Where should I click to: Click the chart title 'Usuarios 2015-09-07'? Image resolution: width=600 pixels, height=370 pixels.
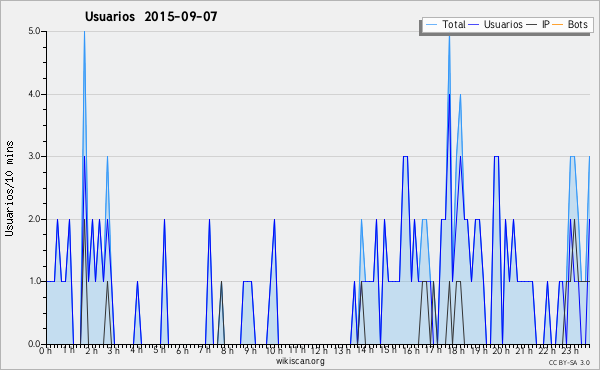click(151, 16)
